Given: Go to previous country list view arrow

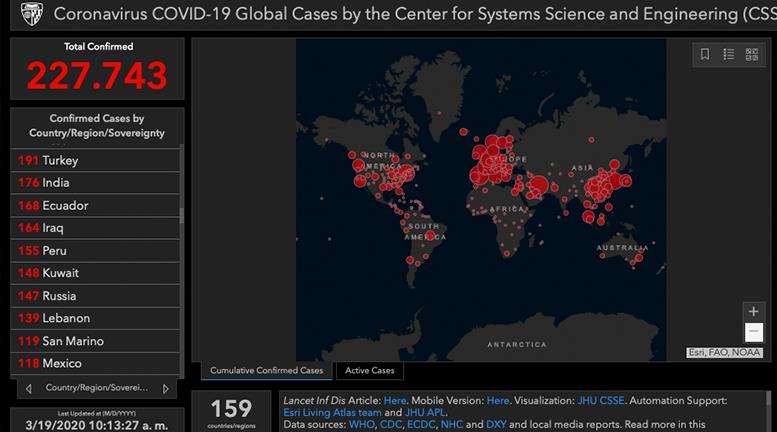Looking at the screenshot, I should pyautogui.click(x=29, y=389).
